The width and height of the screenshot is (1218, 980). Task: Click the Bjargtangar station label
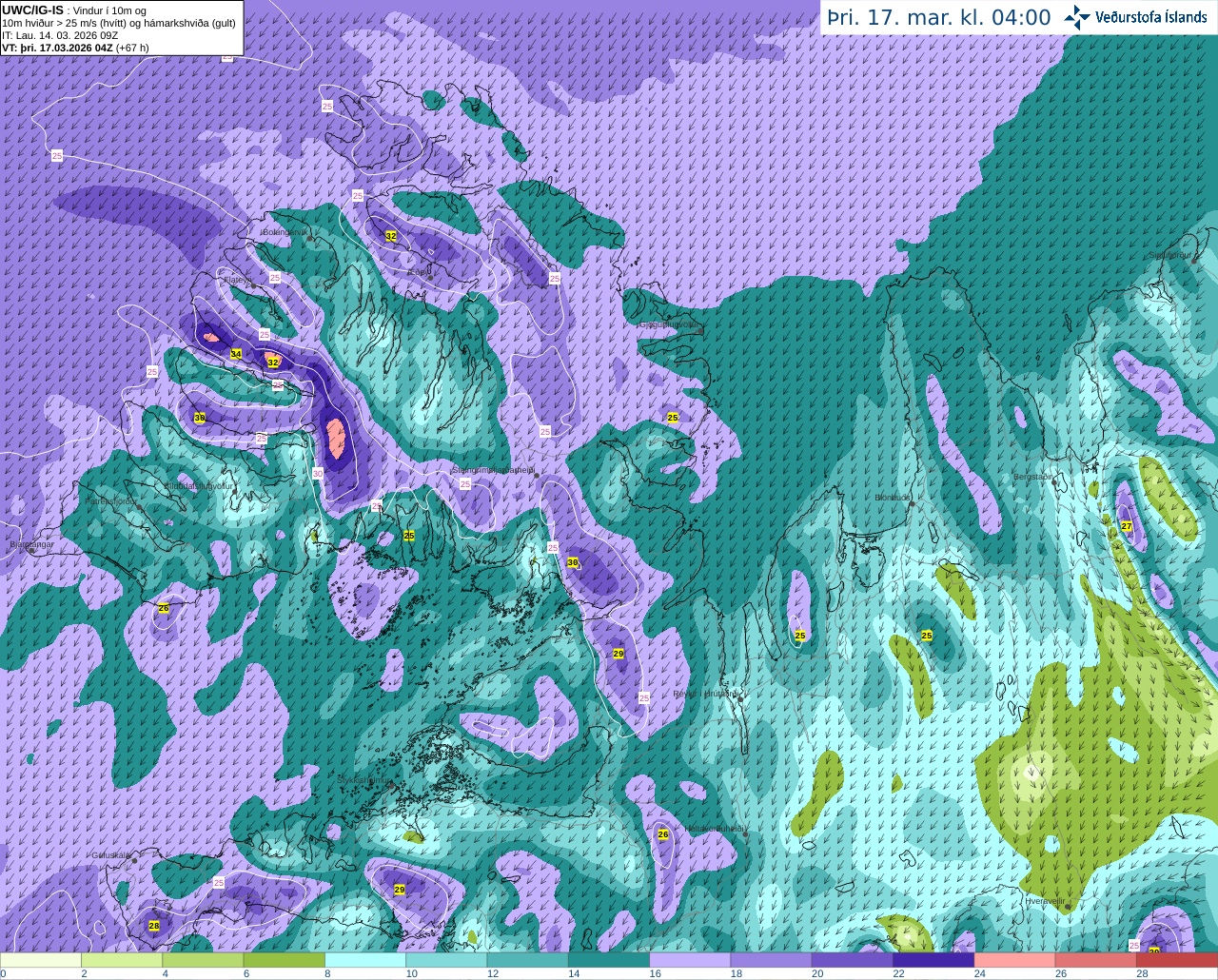pyautogui.click(x=30, y=544)
